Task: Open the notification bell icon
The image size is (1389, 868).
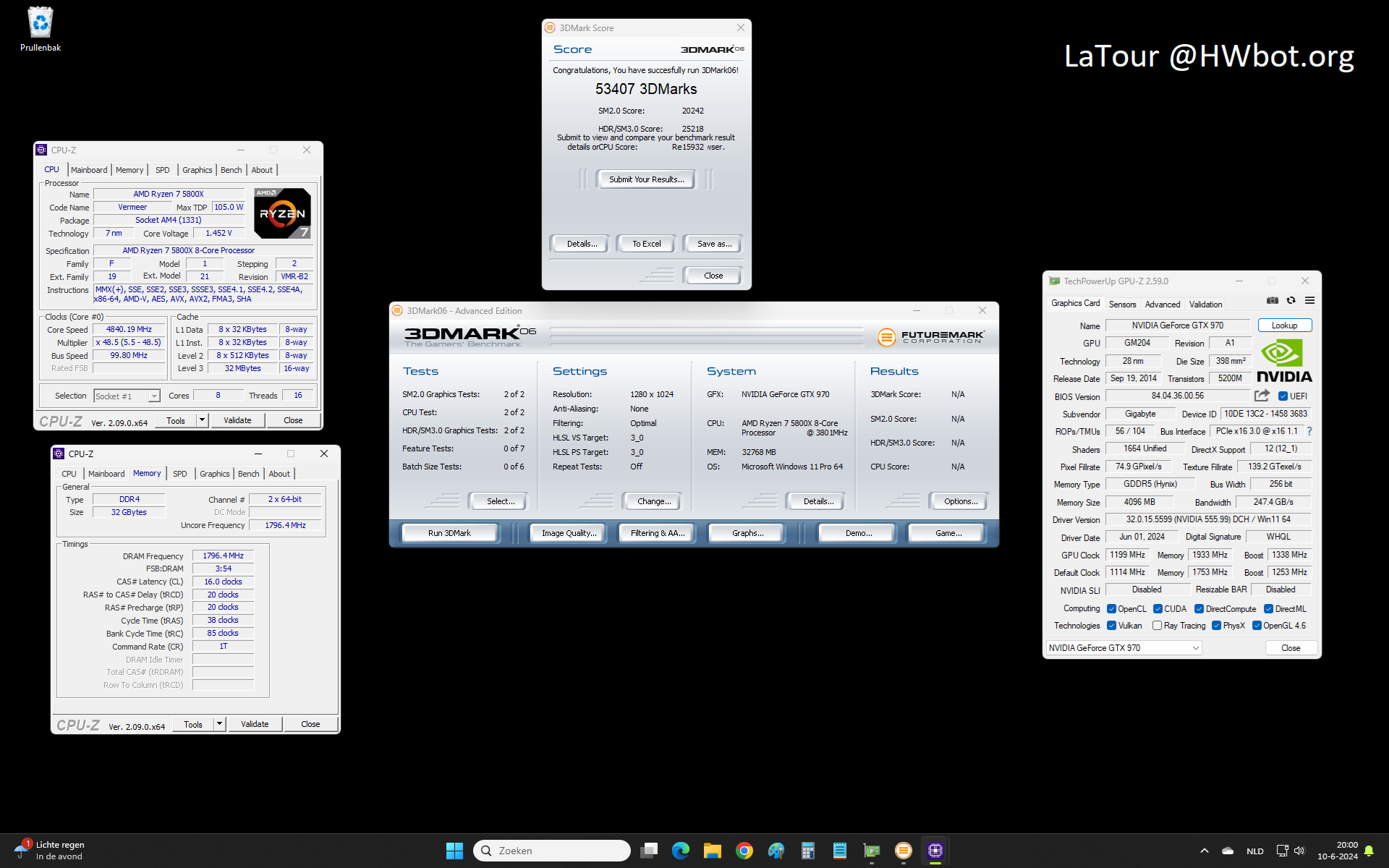Action: pos(1369,851)
